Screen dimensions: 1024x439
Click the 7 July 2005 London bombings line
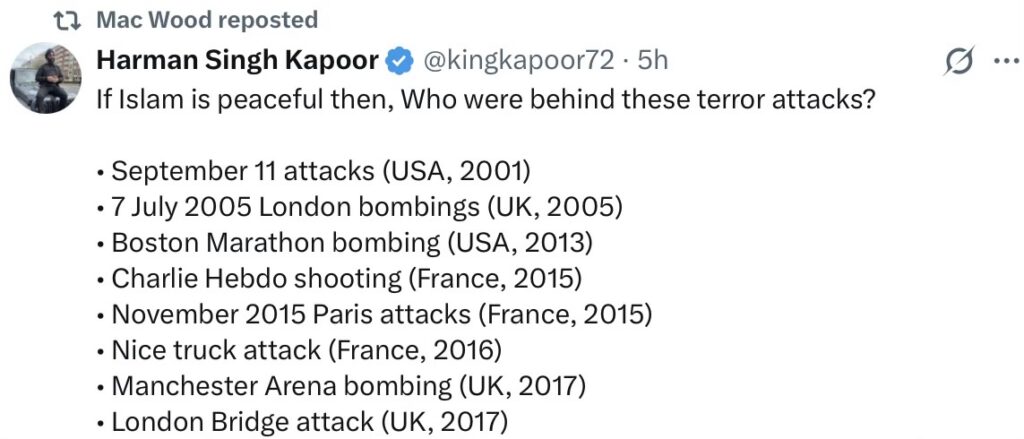(x=367, y=206)
